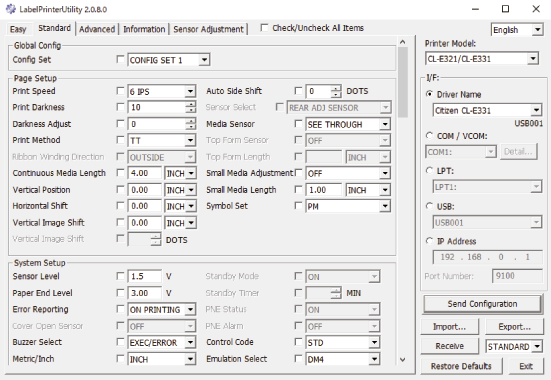Viewport: 551px width, 380px height.
Task: Open the 6 IPS print speed dropdown
Action: (x=162, y=91)
